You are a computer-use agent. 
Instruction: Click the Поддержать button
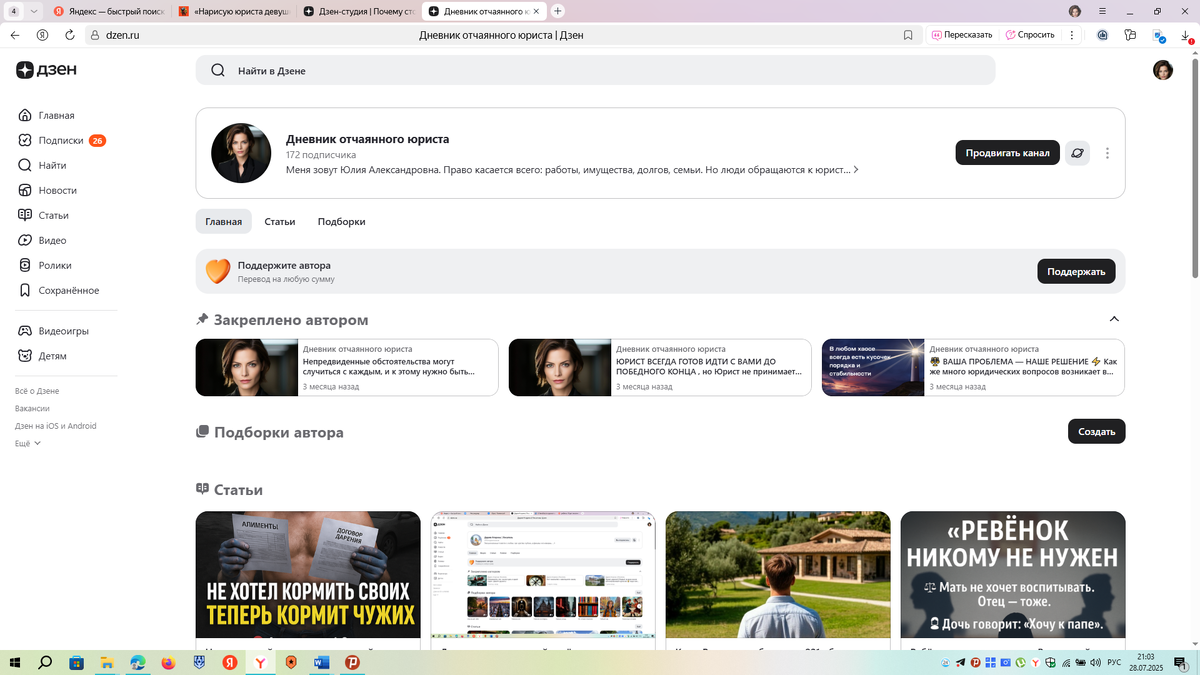[x=1076, y=271]
